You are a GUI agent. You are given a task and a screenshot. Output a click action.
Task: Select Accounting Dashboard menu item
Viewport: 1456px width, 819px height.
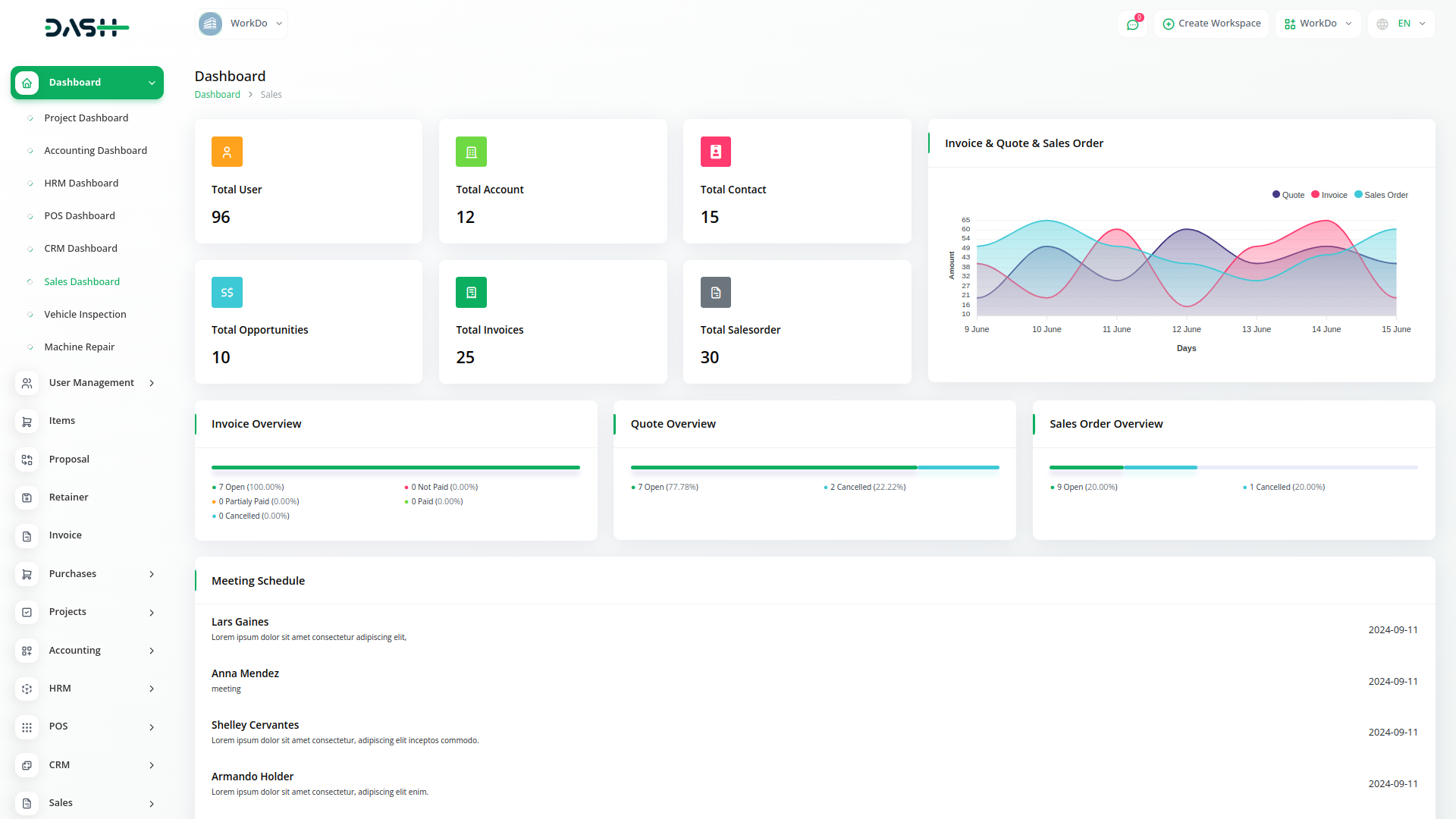tap(96, 151)
